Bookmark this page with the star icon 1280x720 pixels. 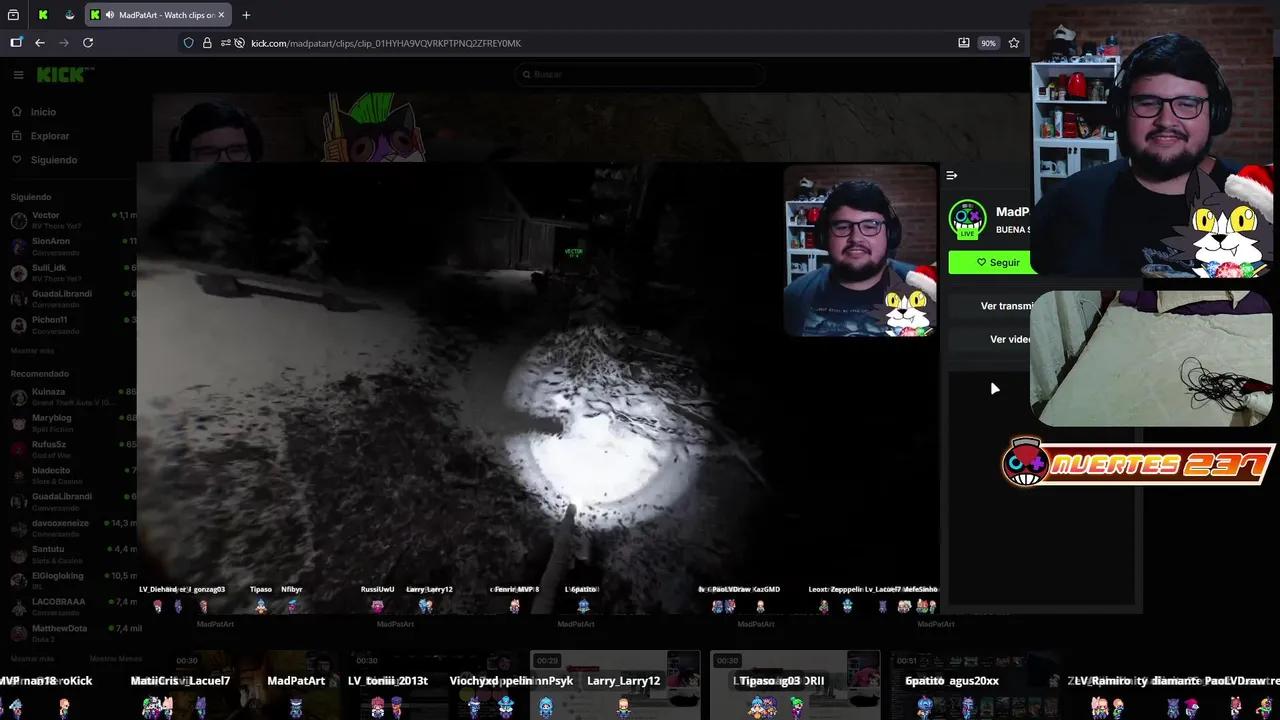coord(1014,43)
